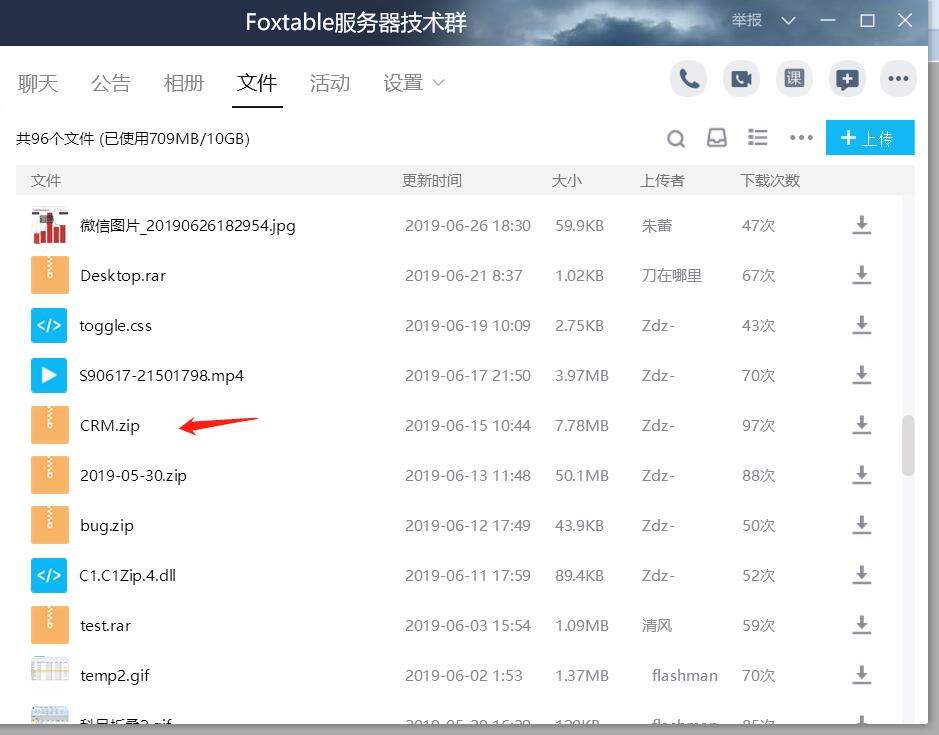Image resolution: width=939 pixels, height=735 pixels.
Task: Click the 举报 report link
Action: [x=747, y=20]
